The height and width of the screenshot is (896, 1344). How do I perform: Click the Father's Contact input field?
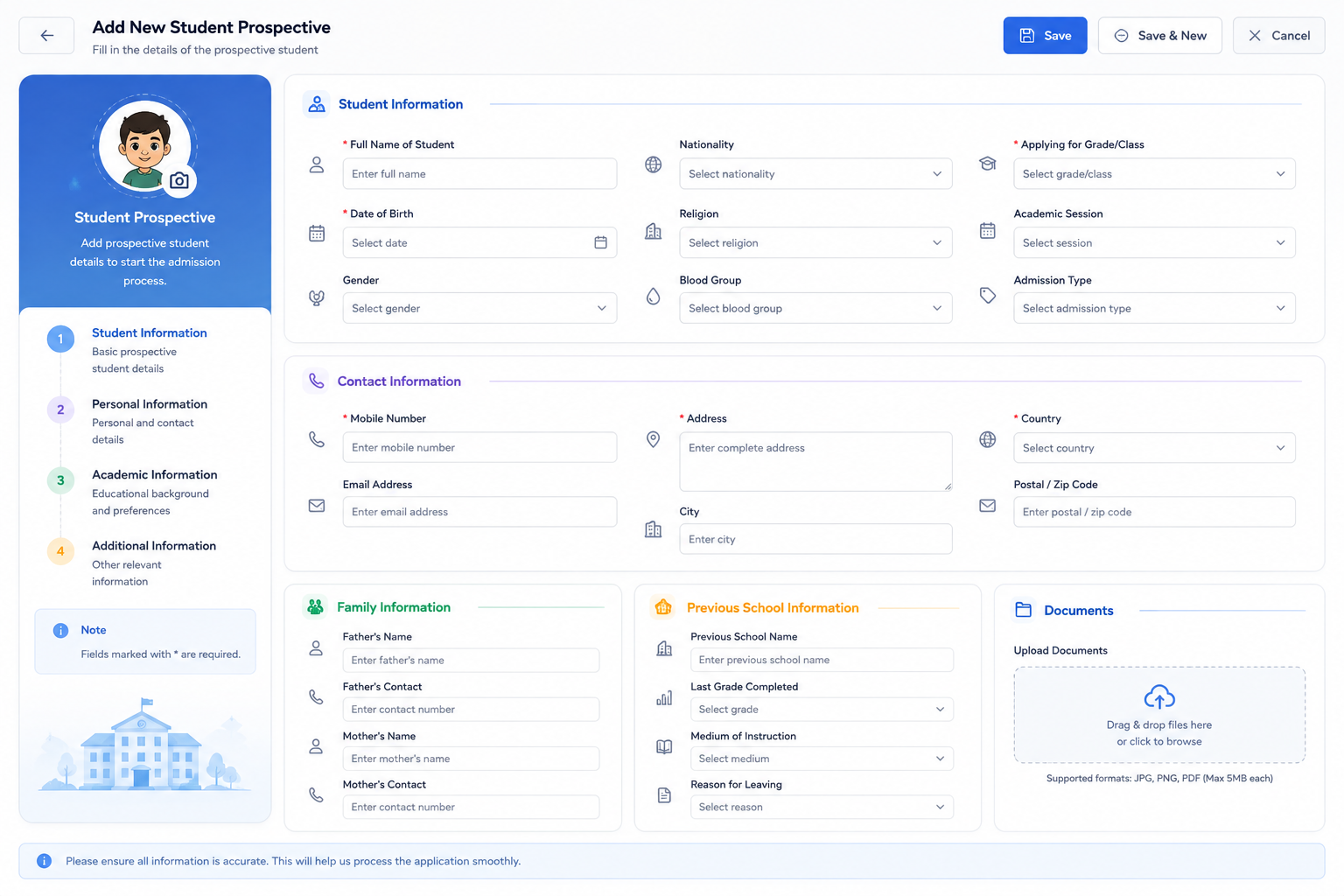471,709
